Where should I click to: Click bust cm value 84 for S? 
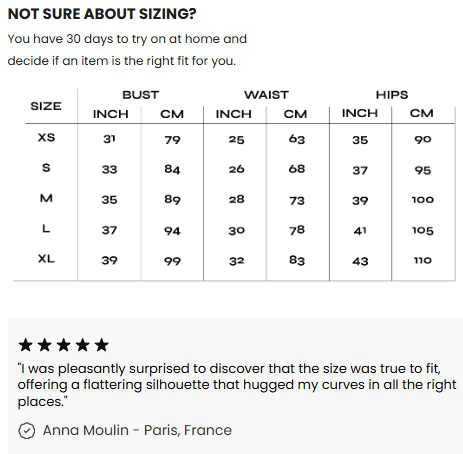click(172, 169)
